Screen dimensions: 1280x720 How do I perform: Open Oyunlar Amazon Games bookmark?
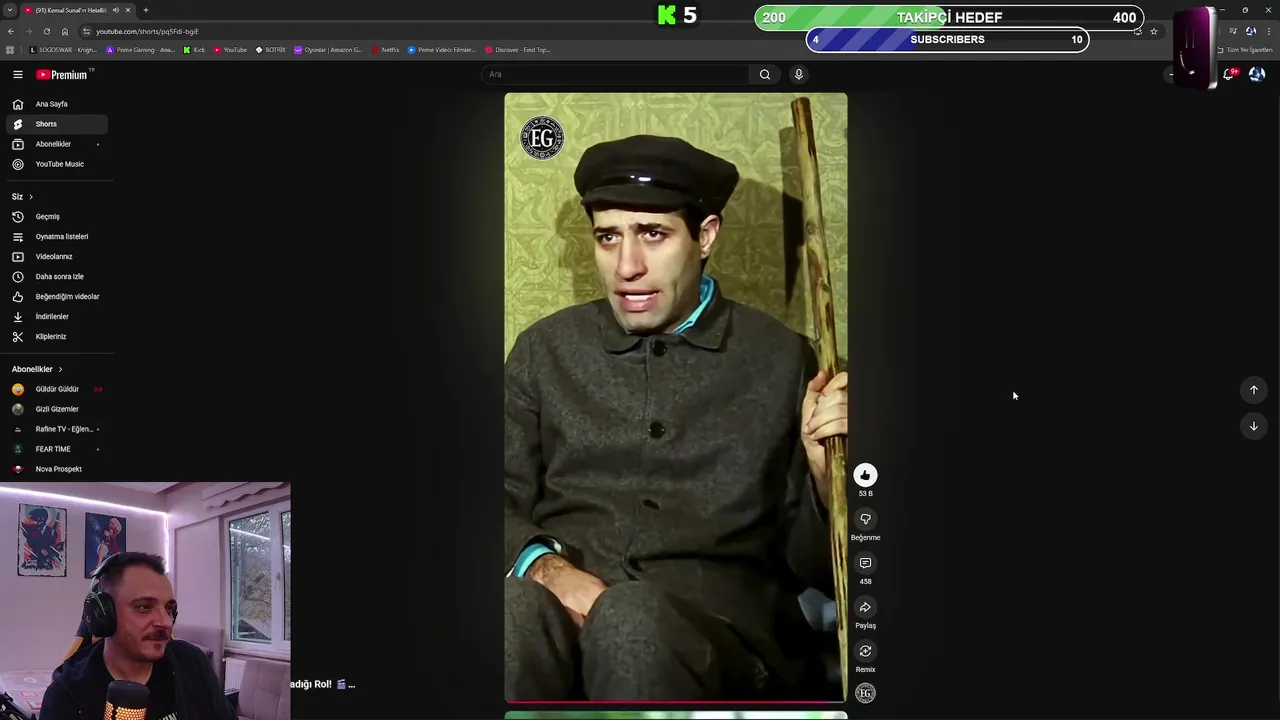tap(328, 50)
